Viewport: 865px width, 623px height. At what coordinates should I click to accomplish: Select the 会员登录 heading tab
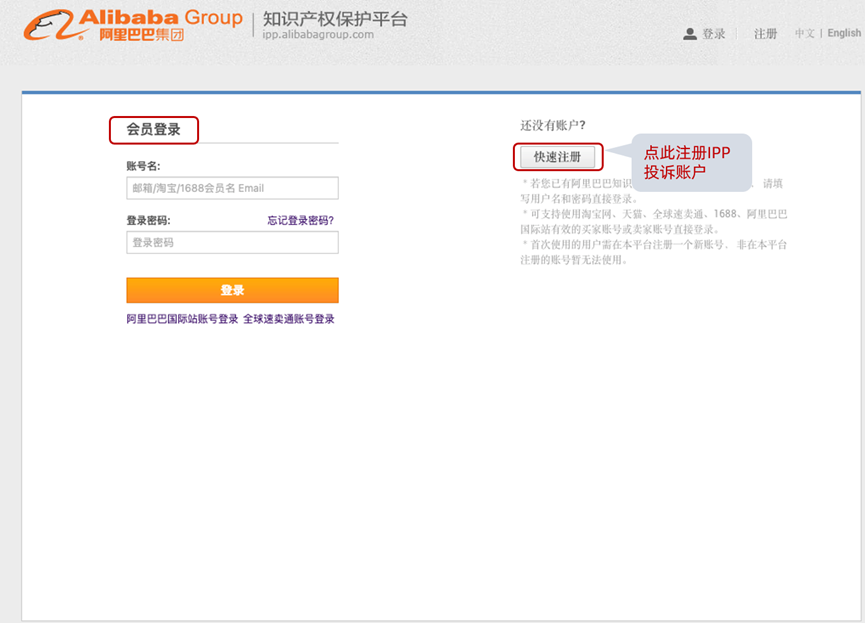pyautogui.click(x=153, y=130)
